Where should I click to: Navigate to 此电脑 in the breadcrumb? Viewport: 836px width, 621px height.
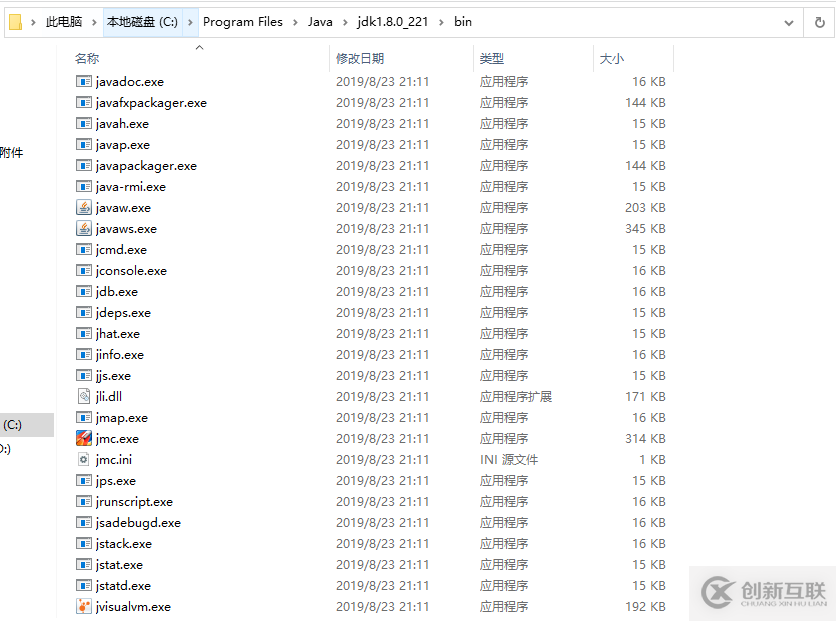pos(64,22)
